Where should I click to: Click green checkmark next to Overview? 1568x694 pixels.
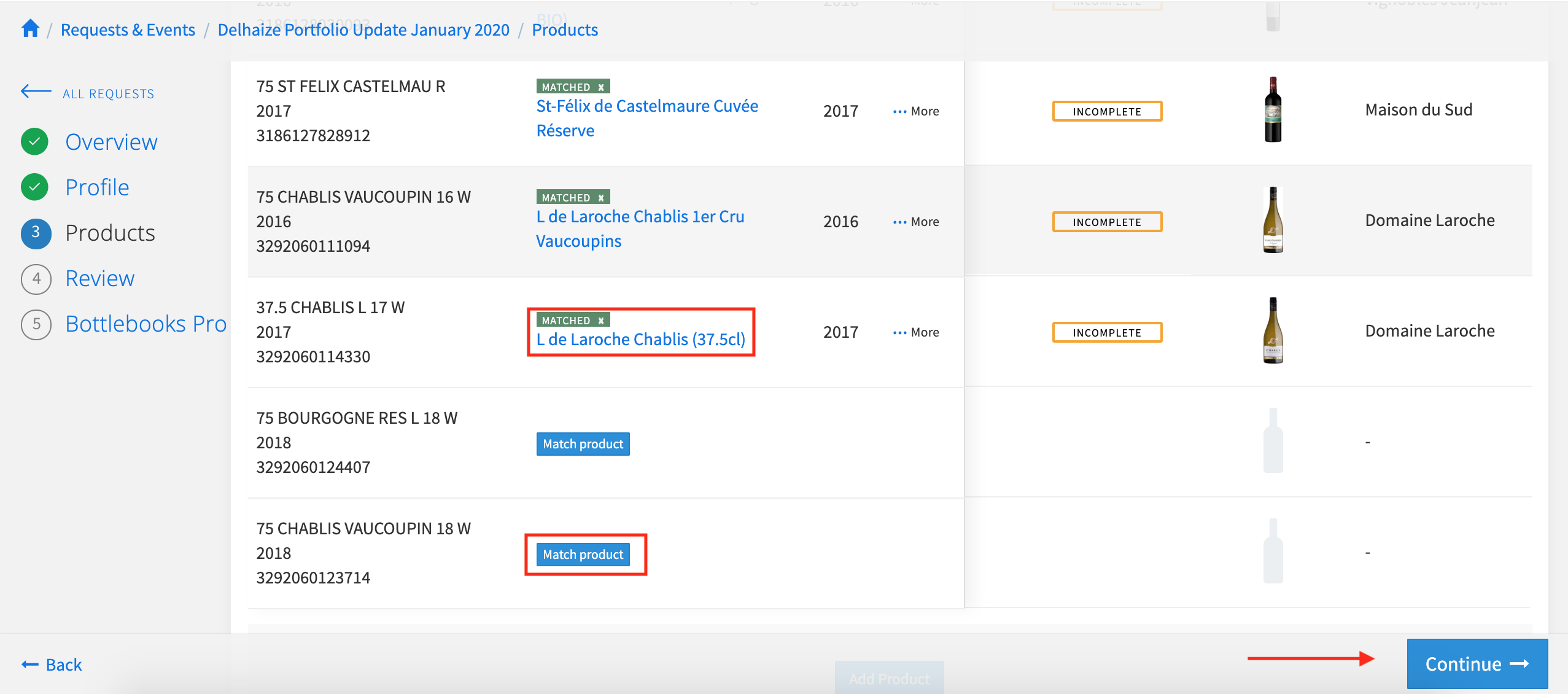coord(35,142)
